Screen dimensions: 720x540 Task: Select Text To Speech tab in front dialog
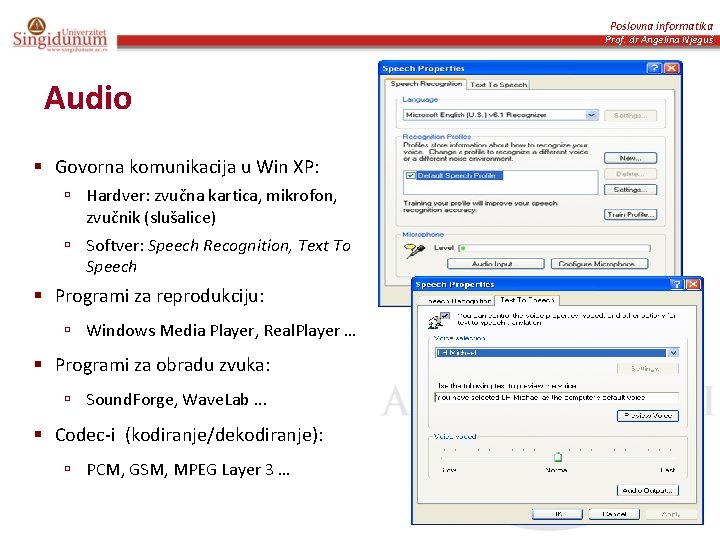527,300
